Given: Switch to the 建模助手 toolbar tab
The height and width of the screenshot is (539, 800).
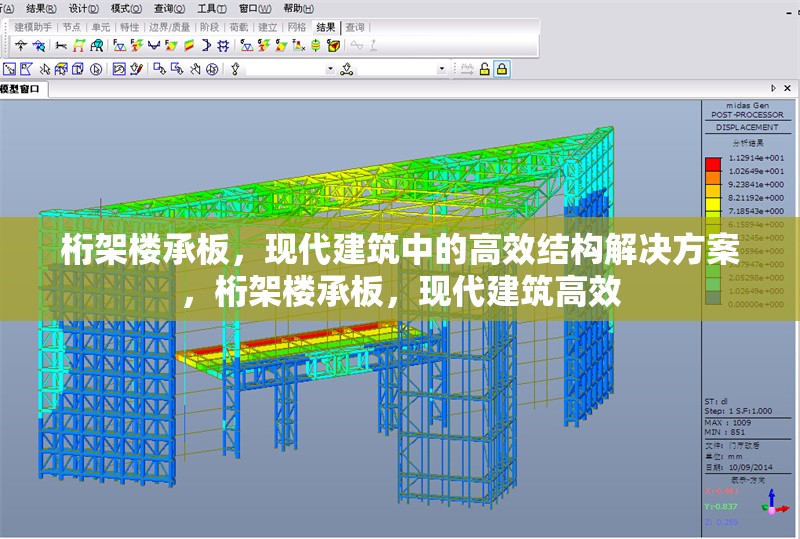Looking at the screenshot, I should pos(33,27).
